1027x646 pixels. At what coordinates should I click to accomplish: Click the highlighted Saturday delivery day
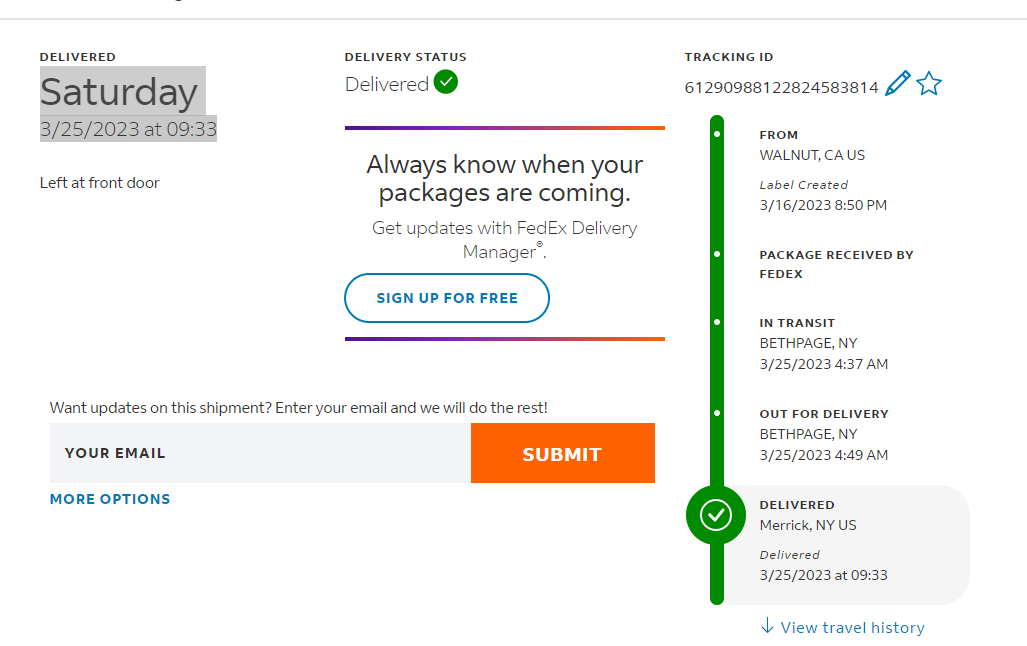pyautogui.click(x=119, y=92)
